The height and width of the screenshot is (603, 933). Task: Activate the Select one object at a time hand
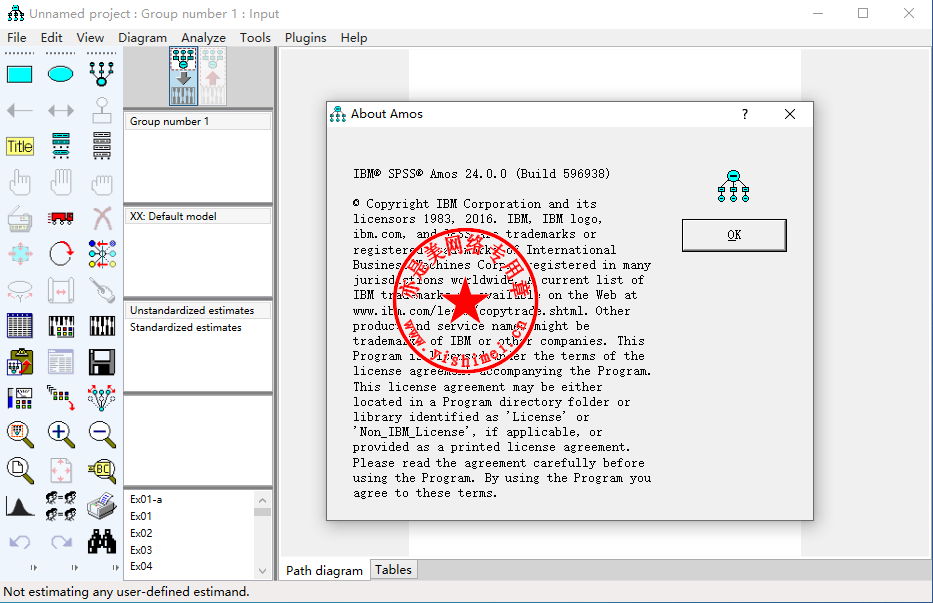(20, 183)
